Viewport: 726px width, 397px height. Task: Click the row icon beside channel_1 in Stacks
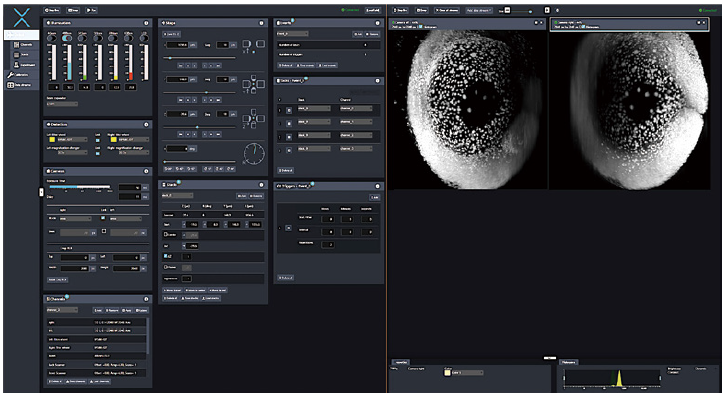(x=289, y=124)
